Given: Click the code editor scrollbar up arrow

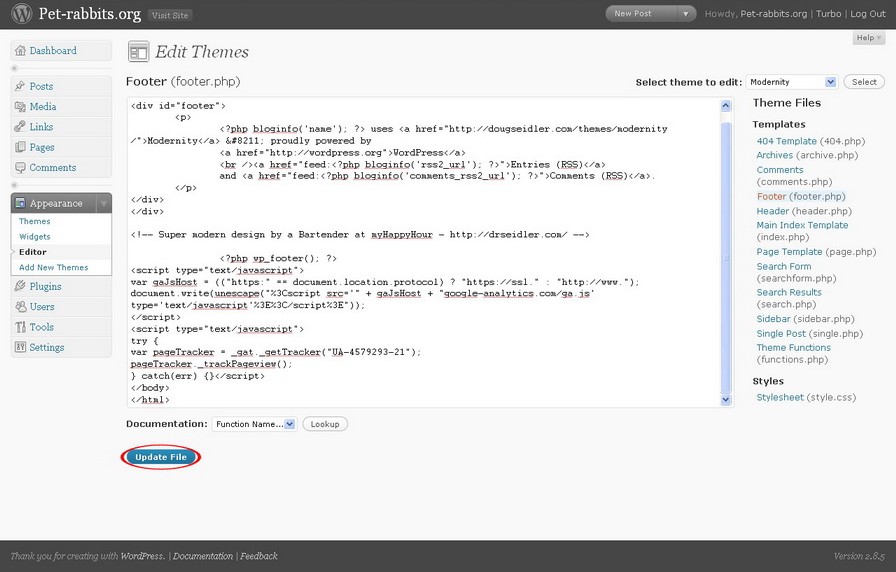Looking at the screenshot, I should (726, 106).
